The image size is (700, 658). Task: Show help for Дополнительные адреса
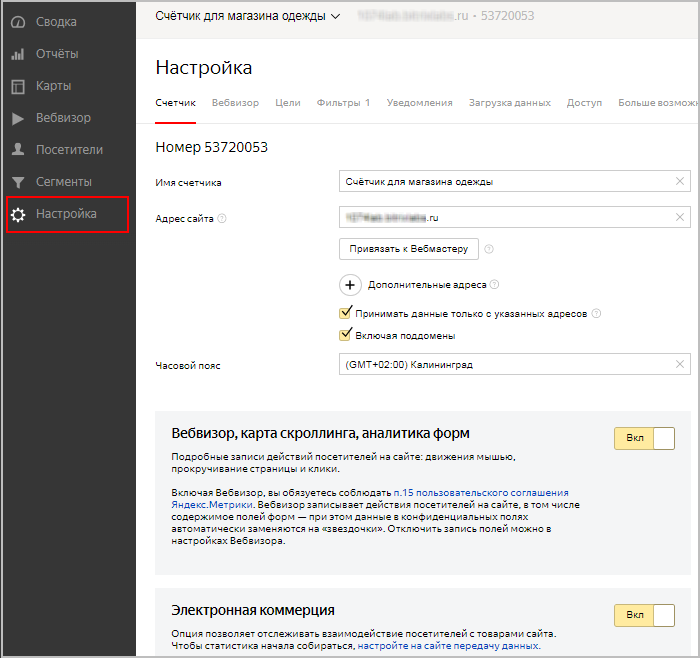pos(494,284)
